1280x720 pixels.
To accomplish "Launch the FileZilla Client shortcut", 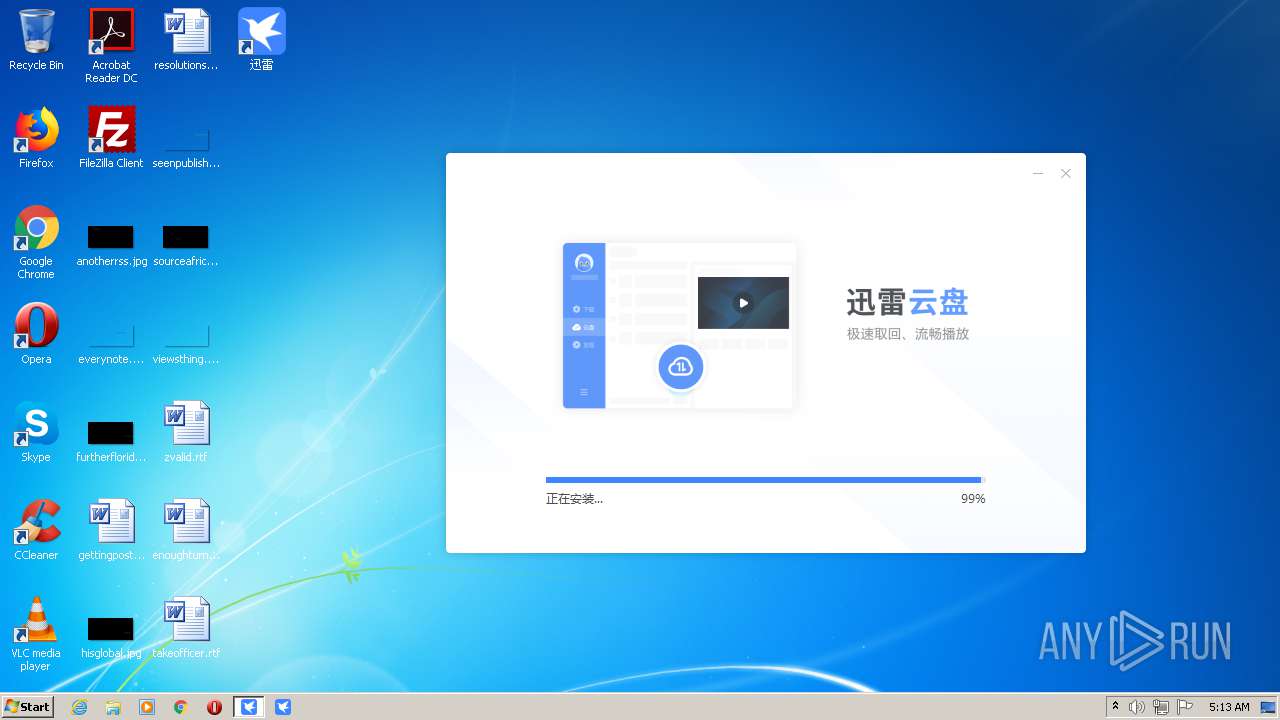I will 111,138.
